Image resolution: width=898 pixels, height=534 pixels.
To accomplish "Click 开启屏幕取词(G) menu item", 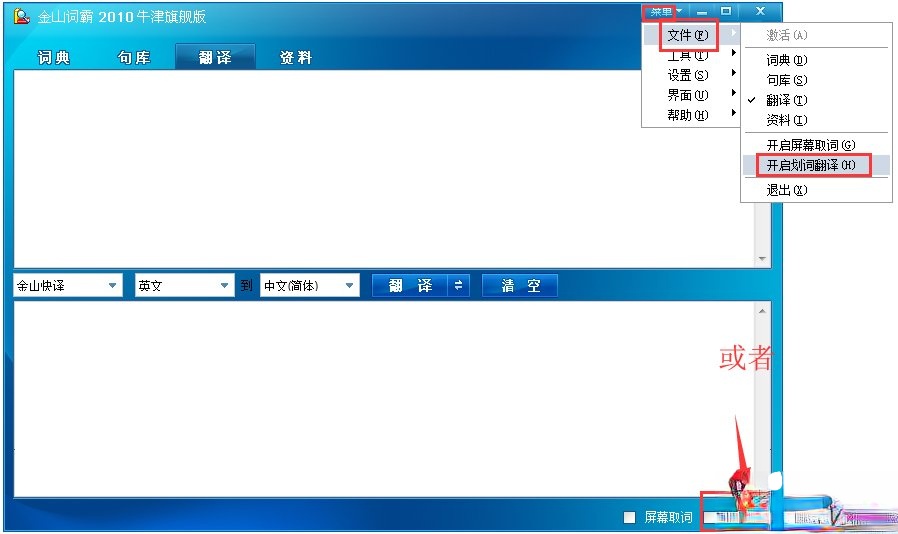I will pyautogui.click(x=816, y=145).
